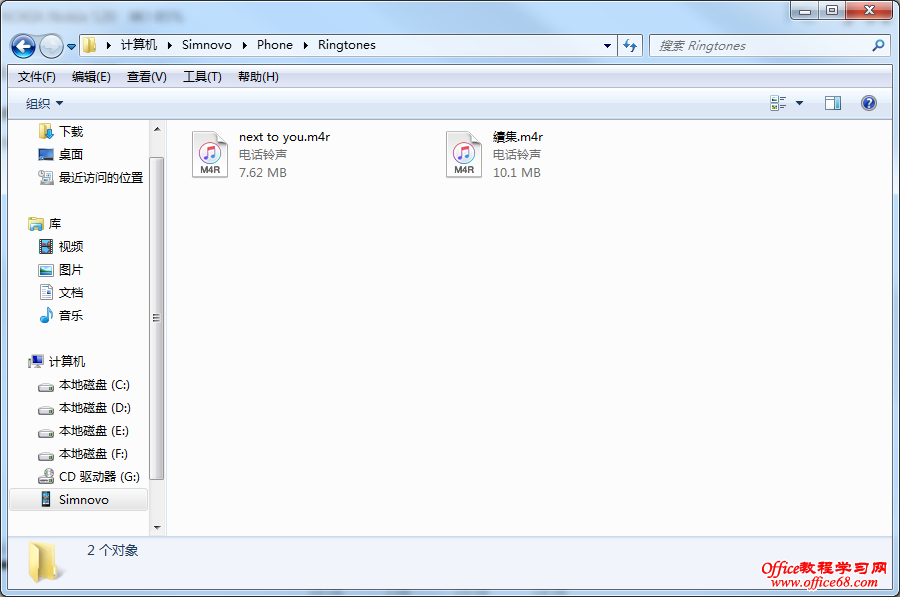This screenshot has width=900, height=597.
Task: Select 最近访问的位置 in navigation pane
Action: 101,178
